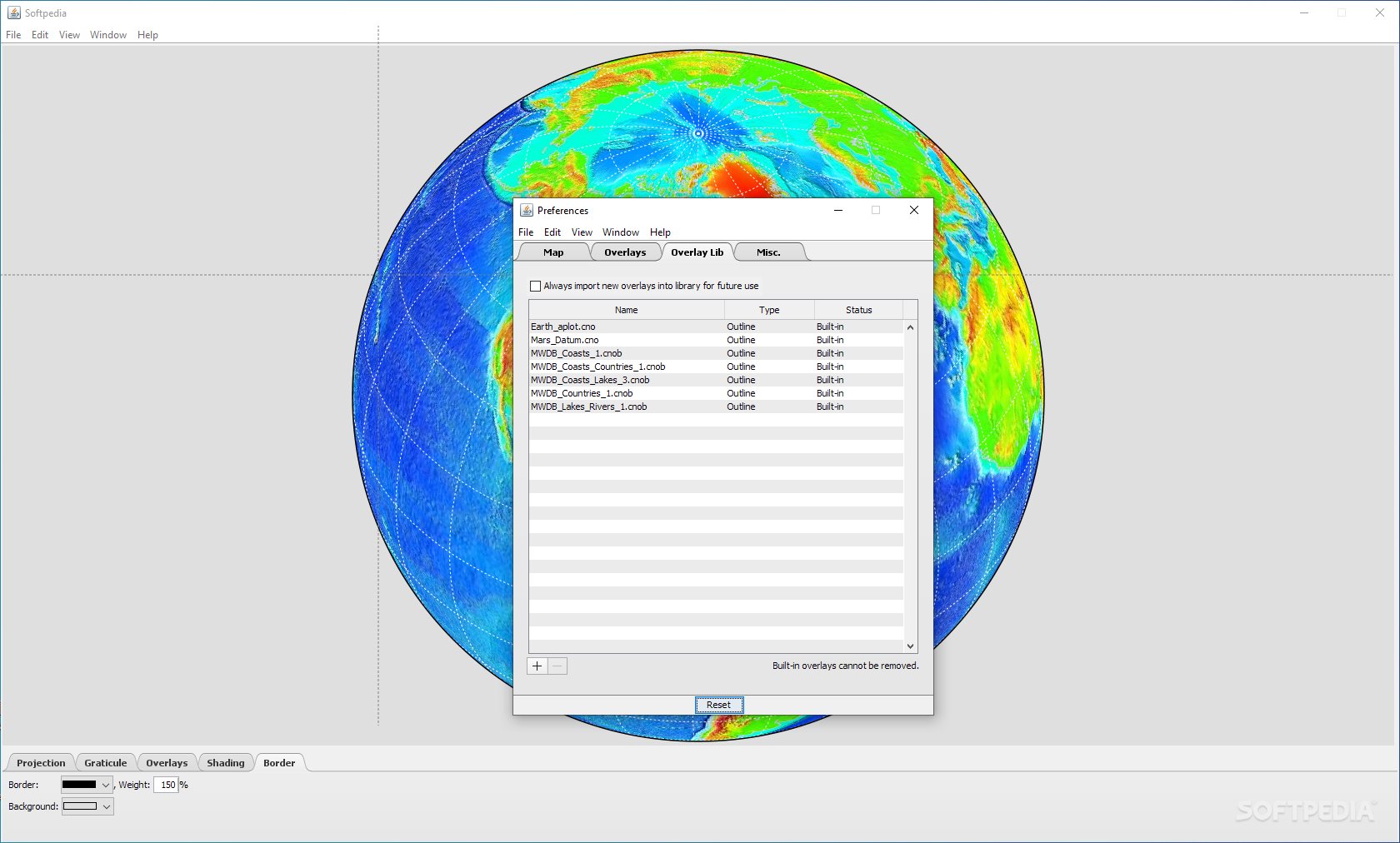
Task: Click the add overlay plus button
Action: point(537,666)
